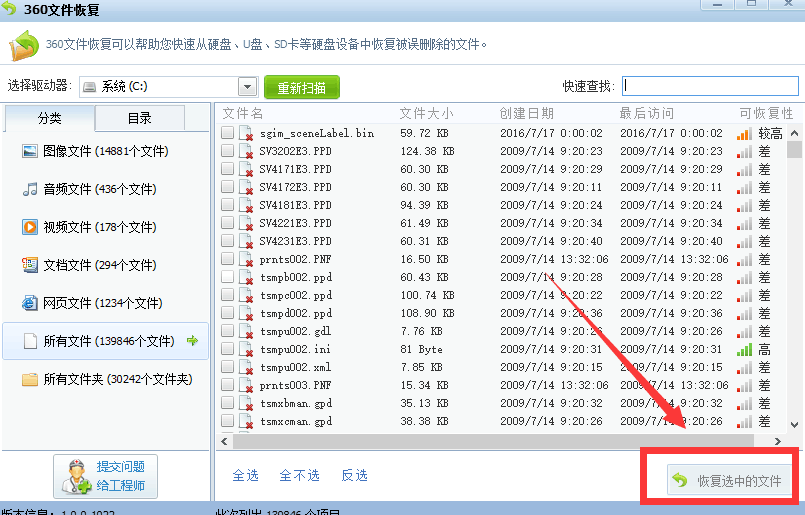
Task: Select 音频文件 (436个文件) category
Action: coord(105,189)
